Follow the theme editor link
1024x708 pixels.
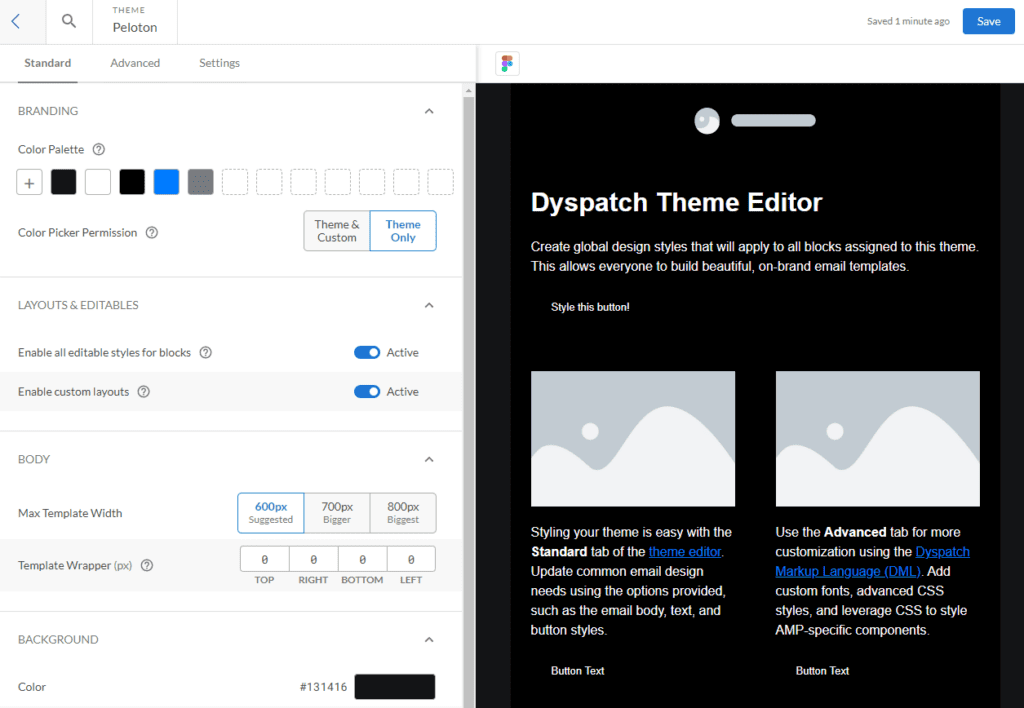click(x=684, y=552)
